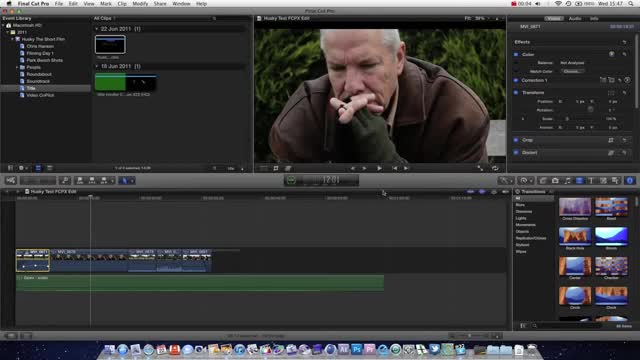This screenshot has height=360, width=640.
Task: Open Event Library action gear menu
Action: click(x=22, y=168)
